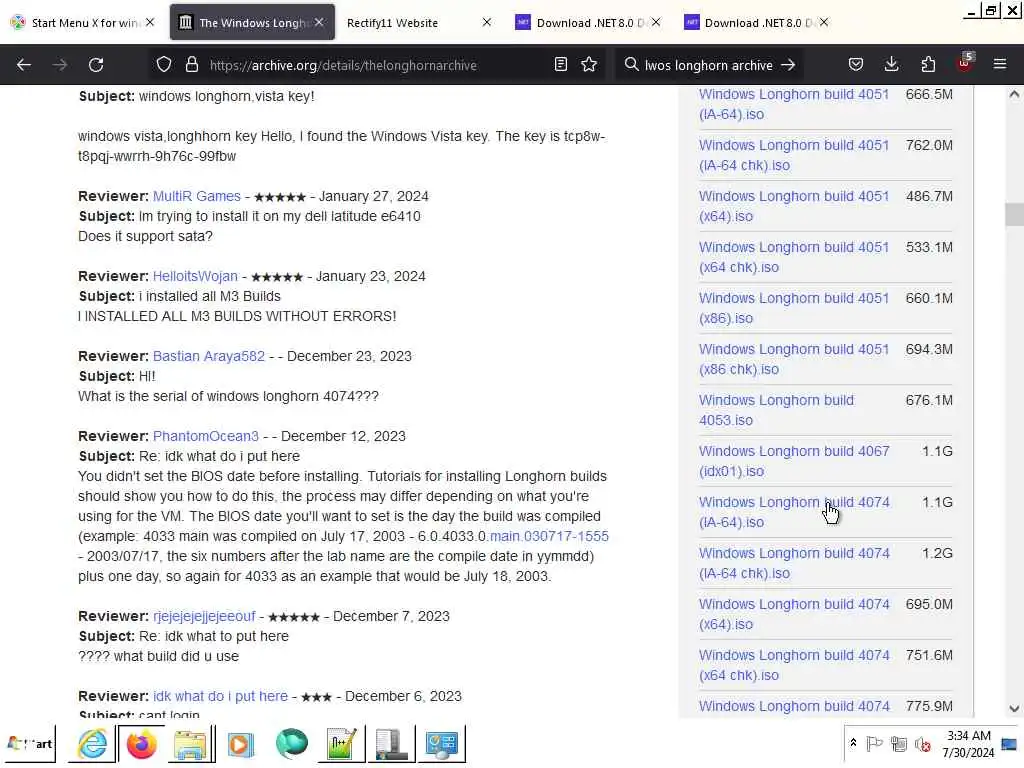Click page scrollbar up arrow

pos(1014,94)
